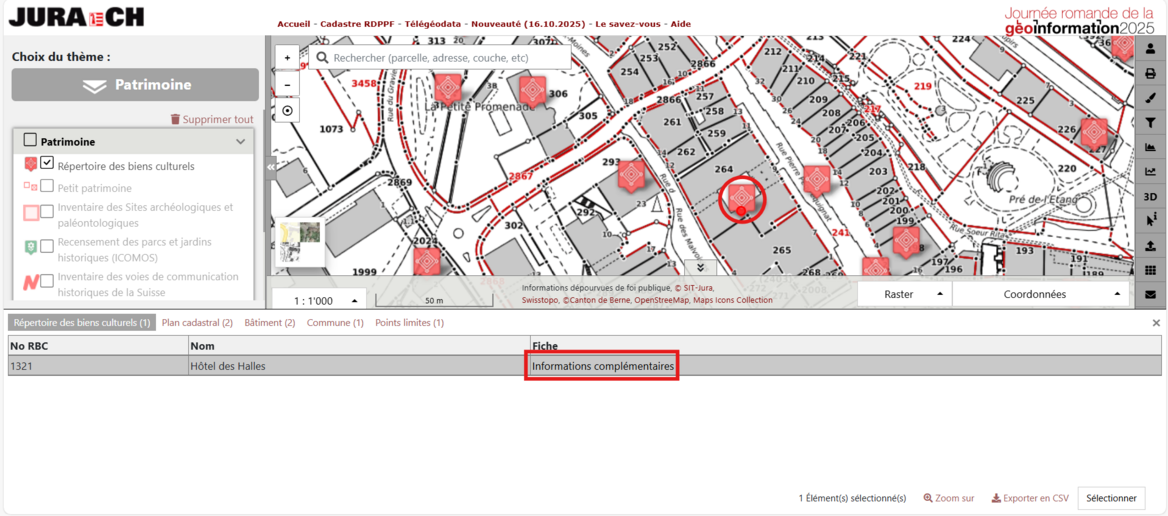Open the Raster basemap dropdown
Screen dimensions: 1168x516
point(904,294)
